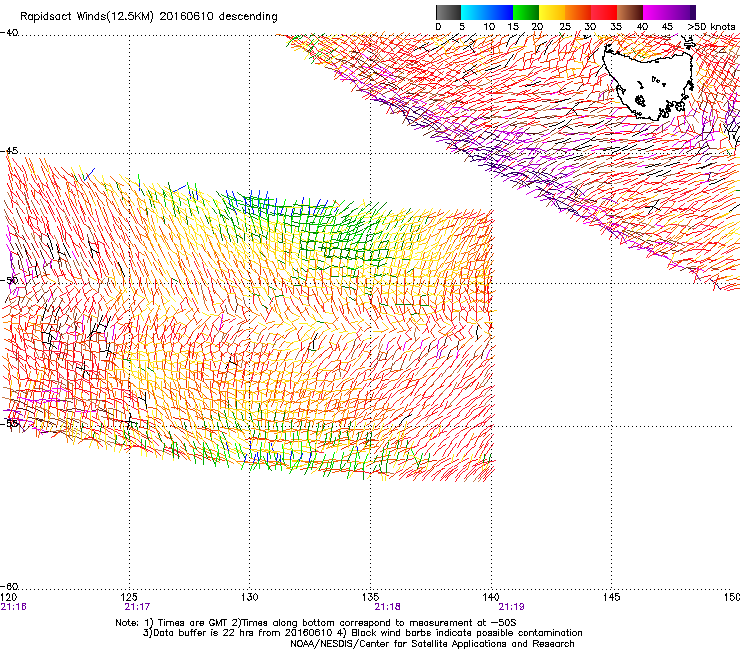740x650 pixels.
Task: Click the gray 0-5 knots color swatch
Action: (x=448, y=12)
